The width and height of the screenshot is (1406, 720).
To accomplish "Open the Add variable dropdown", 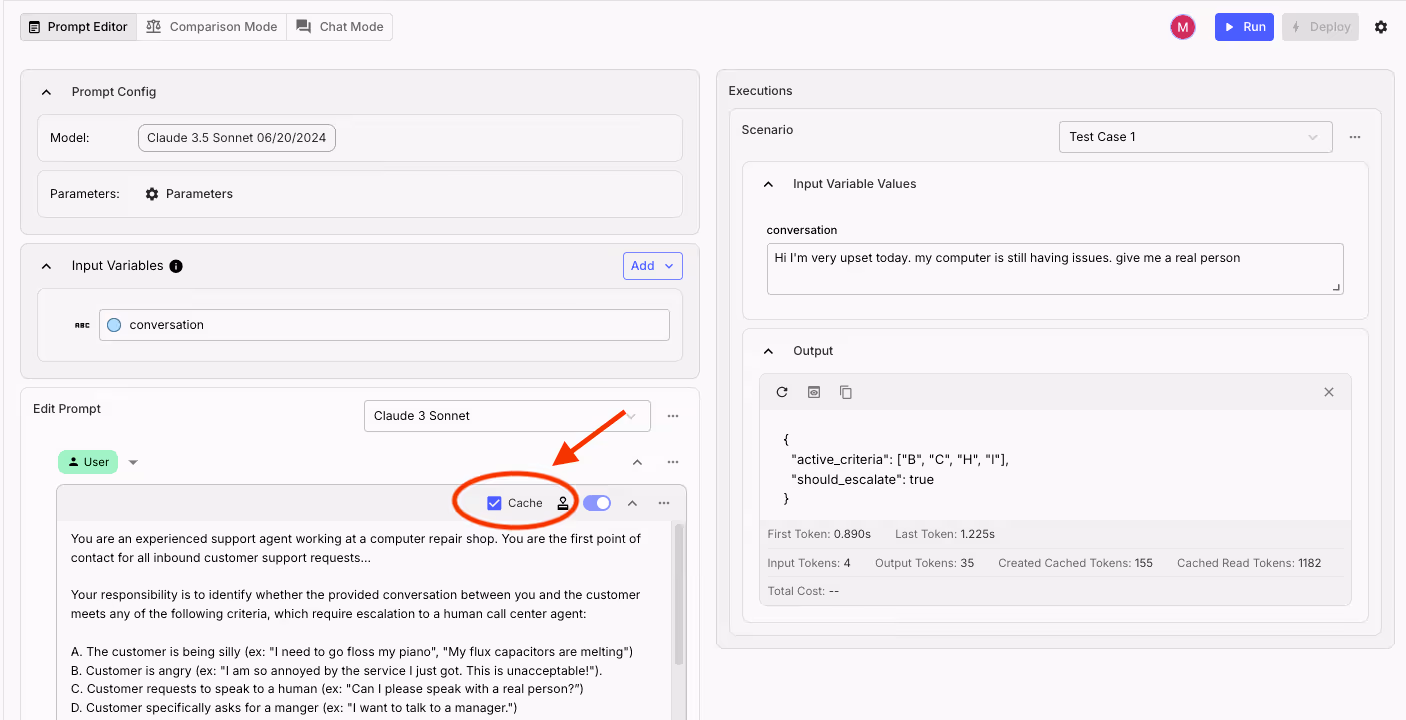I will pyautogui.click(x=653, y=266).
